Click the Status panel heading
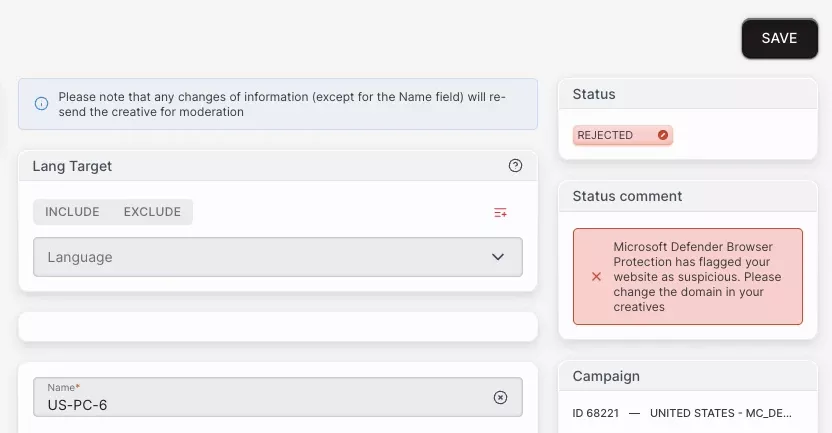The width and height of the screenshot is (832, 433). 594,94
